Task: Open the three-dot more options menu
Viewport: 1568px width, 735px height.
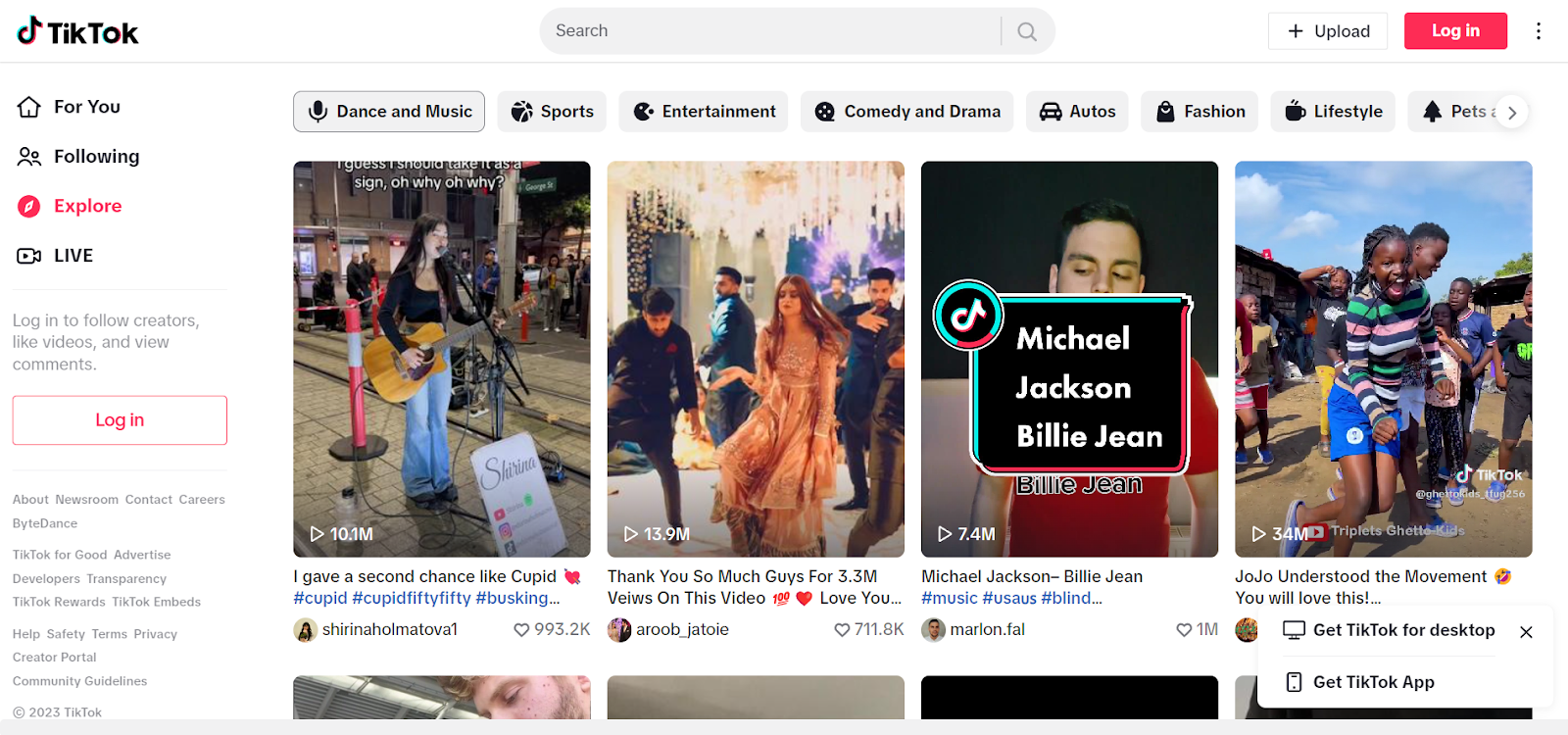Action: [x=1539, y=31]
